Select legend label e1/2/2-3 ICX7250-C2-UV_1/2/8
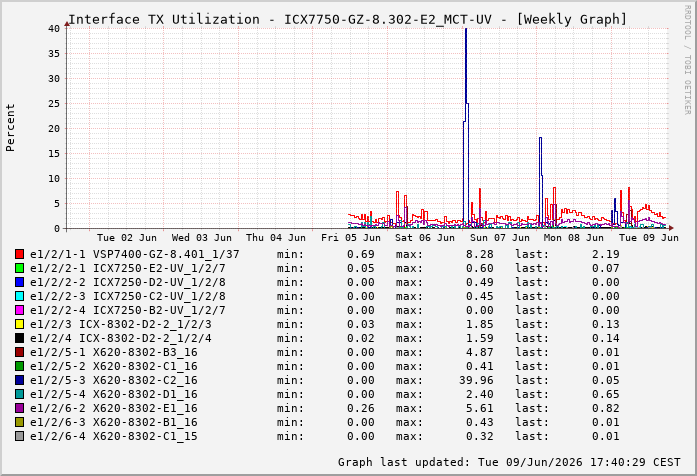The height and width of the screenshot is (476, 697). pos(128,296)
